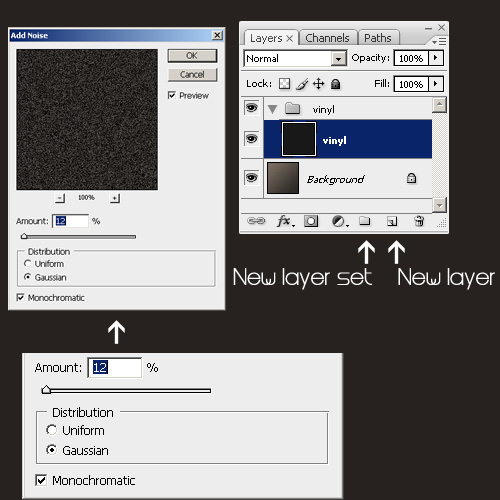Open the Opacity slider arrow

click(x=436, y=58)
